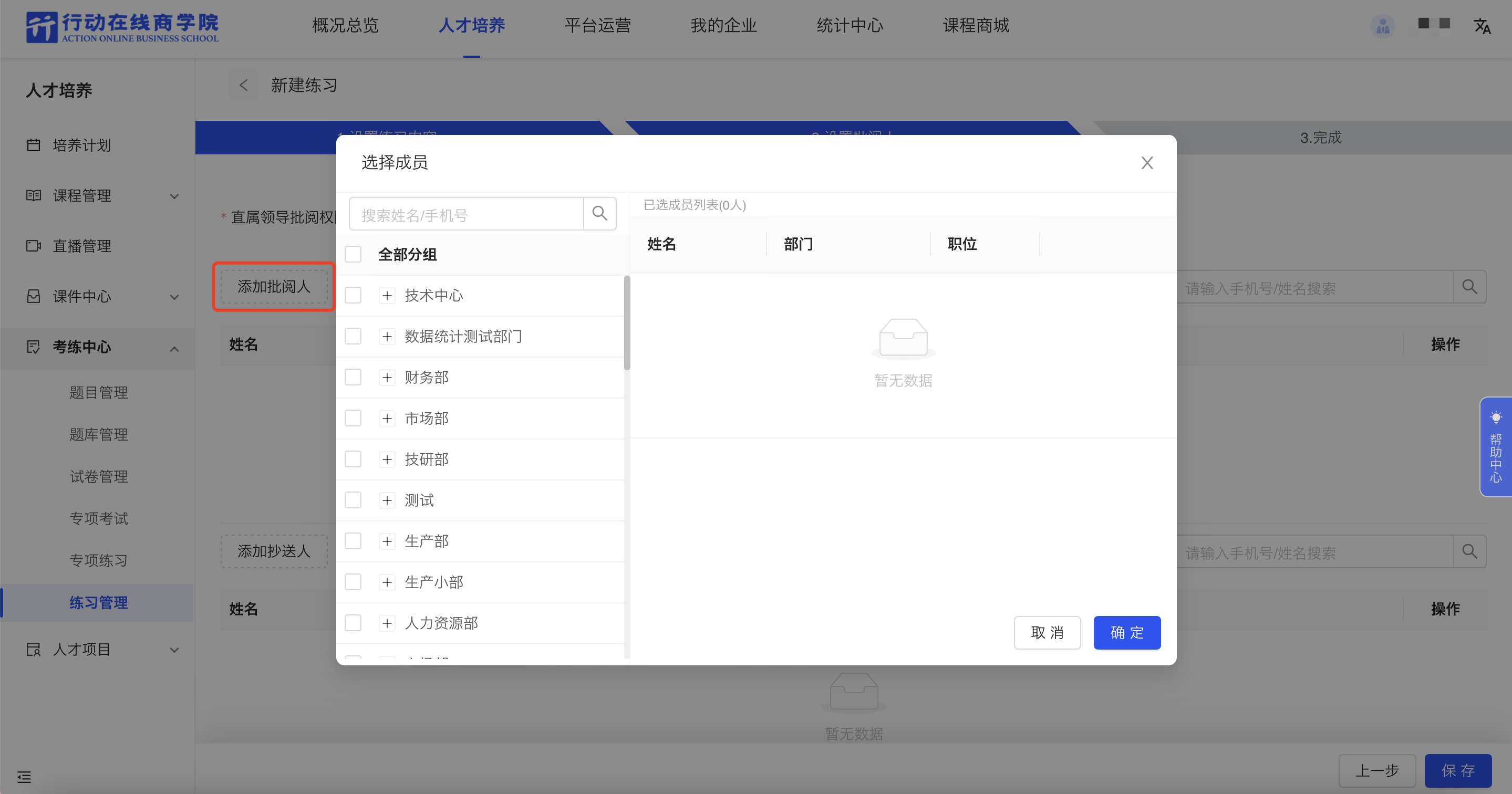Click the 取消 button
1512x794 pixels.
point(1047,633)
